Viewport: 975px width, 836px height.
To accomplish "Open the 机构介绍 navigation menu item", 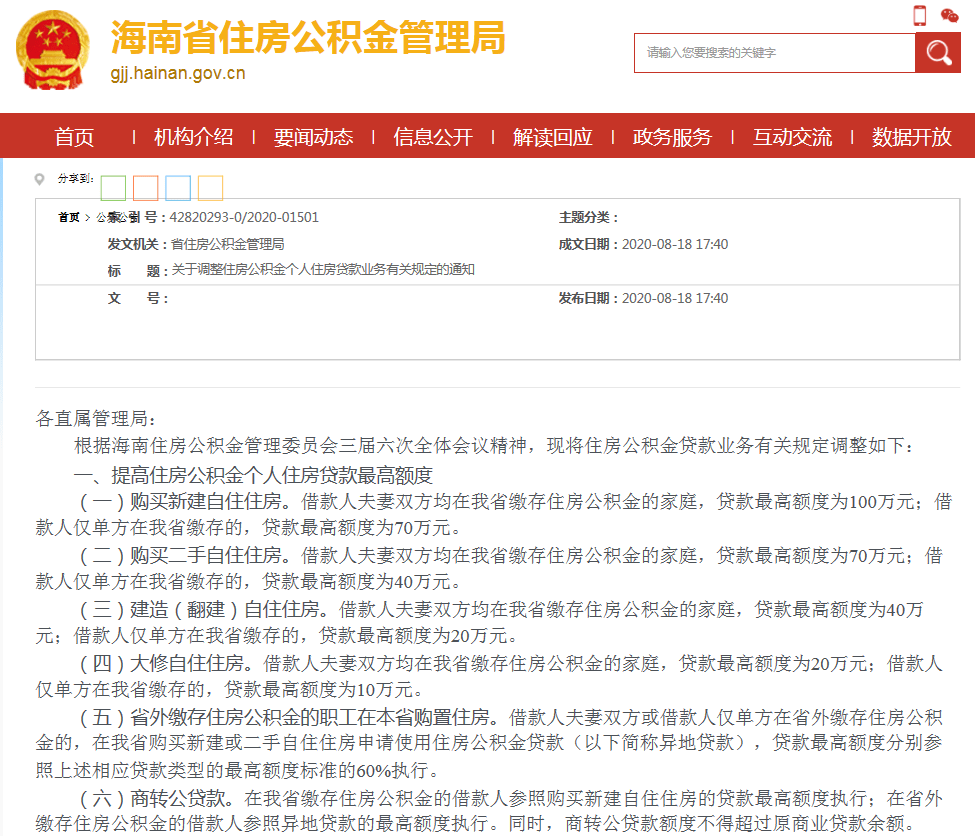I will (x=193, y=137).
